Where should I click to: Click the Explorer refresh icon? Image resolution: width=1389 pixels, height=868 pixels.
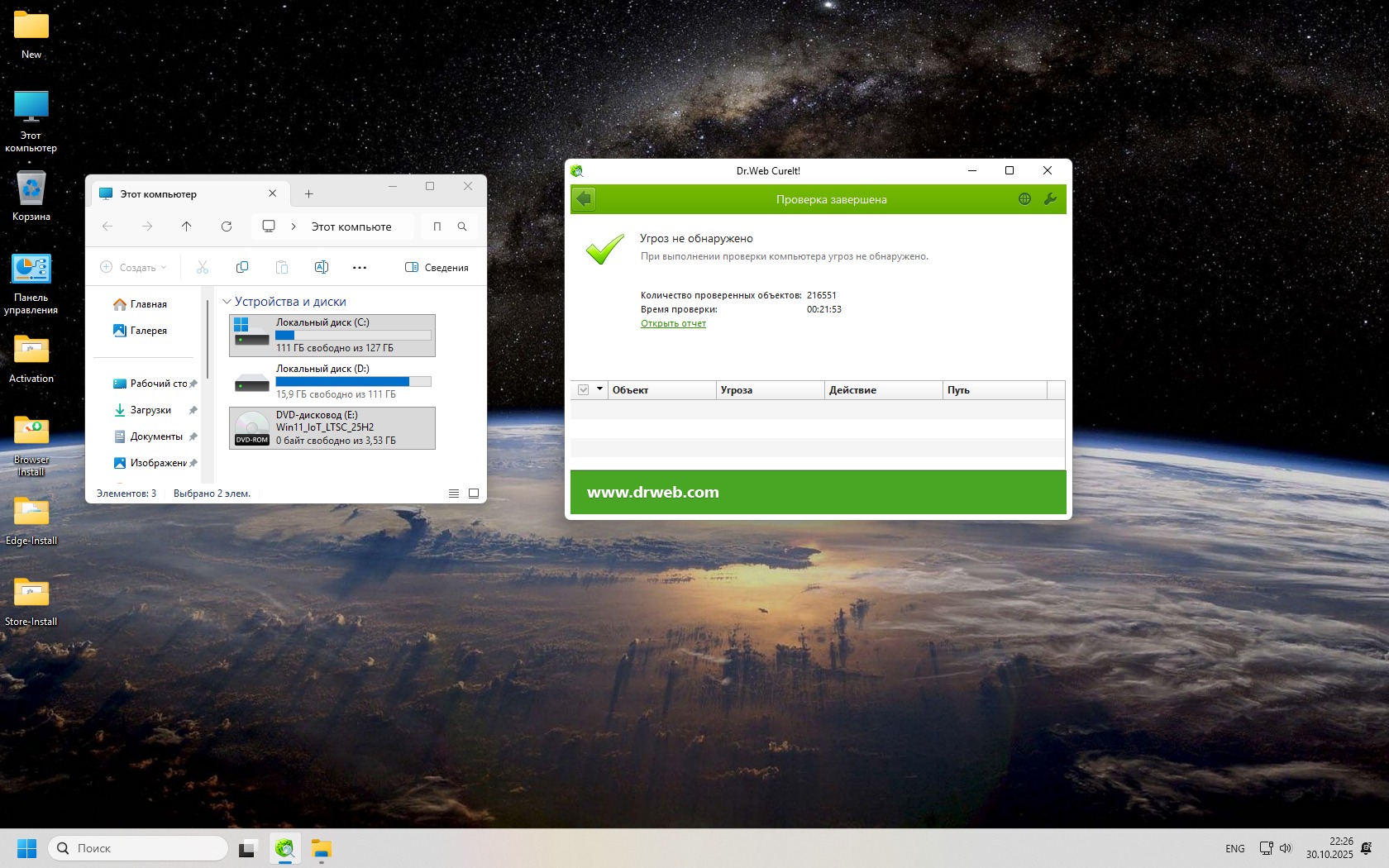(x=227, y=227)
